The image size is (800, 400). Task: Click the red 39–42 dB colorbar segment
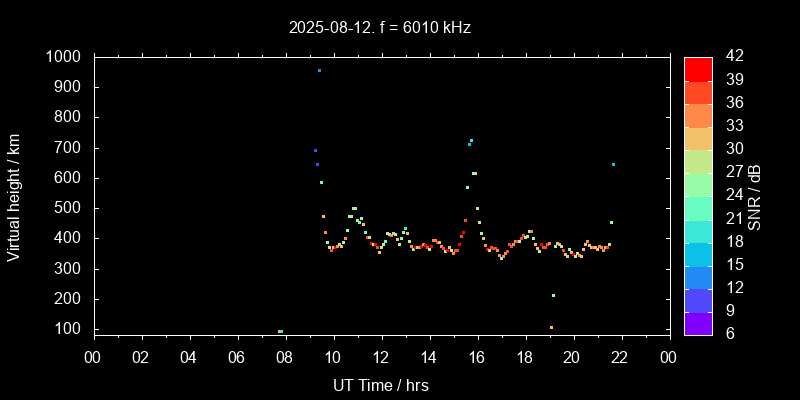tap(698, 68)
